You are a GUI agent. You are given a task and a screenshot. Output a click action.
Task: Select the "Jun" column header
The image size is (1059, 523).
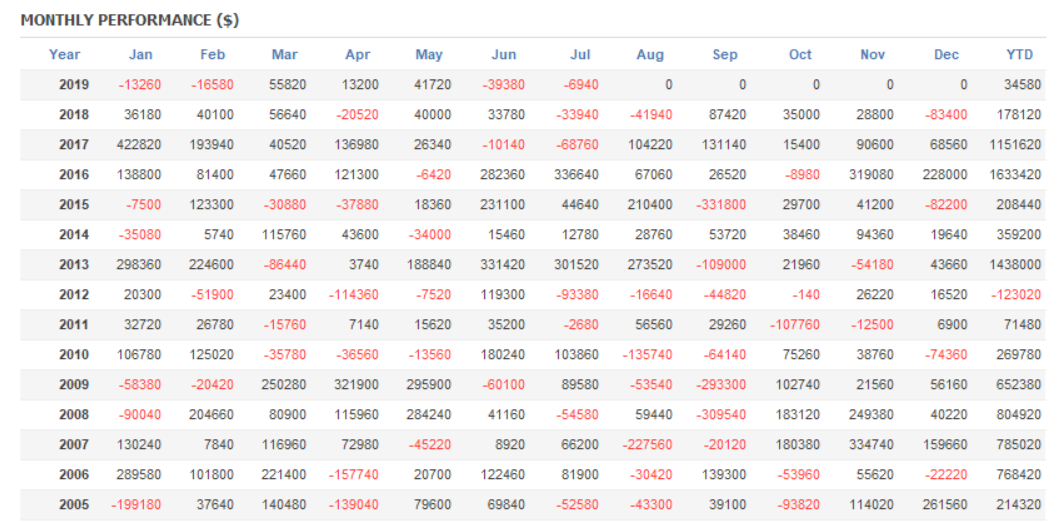504,54
